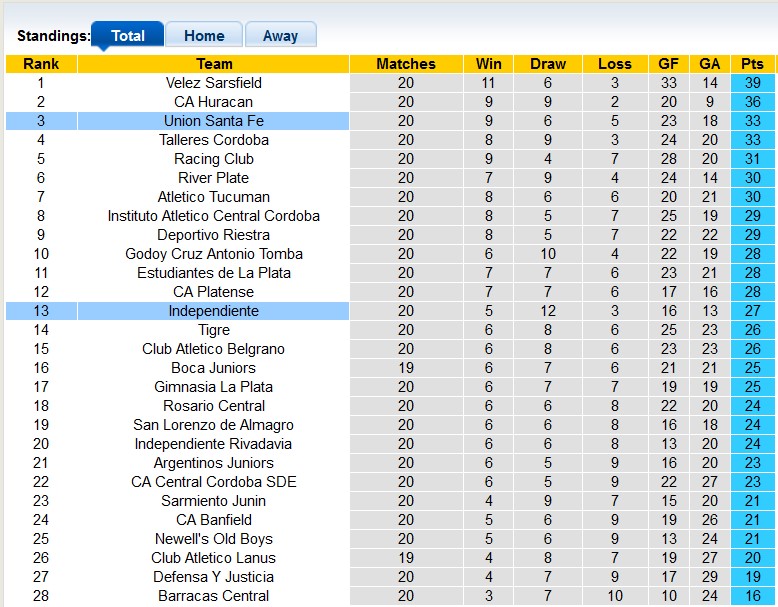
Task: Open Barracas Central team link
Action: 213,596
